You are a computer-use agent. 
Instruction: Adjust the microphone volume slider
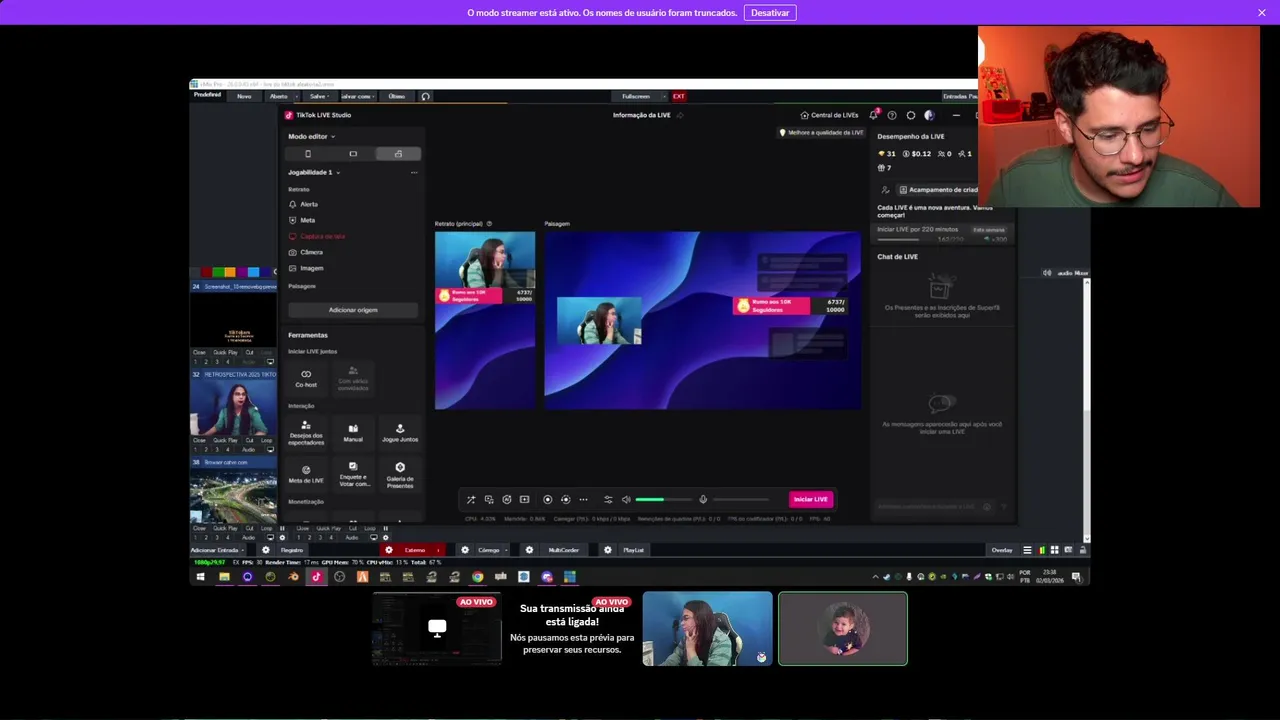click(x=741, y=499)
